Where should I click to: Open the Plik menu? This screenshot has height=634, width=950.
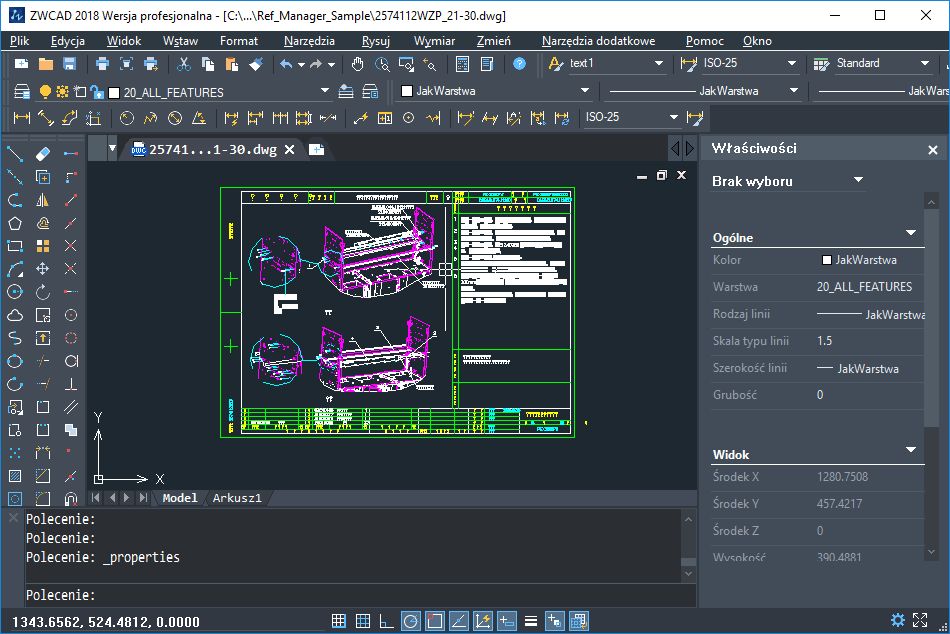tap(19, 41)
